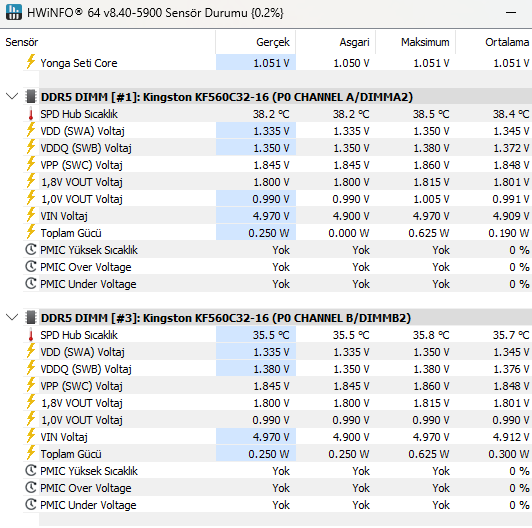This screenshot has width=532, height=528.
Task: Click DIMM #3 SPD Hub current value 35.5 °C
Action: coord(271,335)
